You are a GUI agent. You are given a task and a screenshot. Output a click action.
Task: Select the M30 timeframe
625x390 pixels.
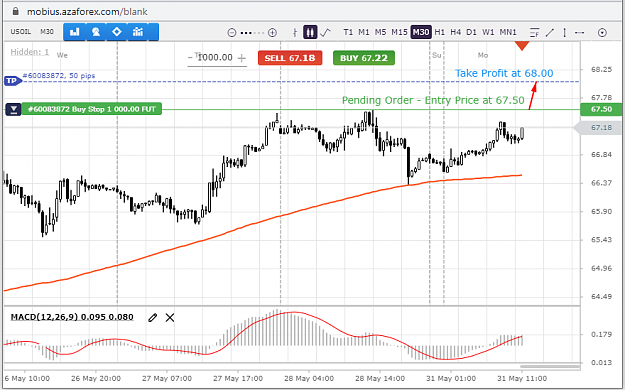421,32
